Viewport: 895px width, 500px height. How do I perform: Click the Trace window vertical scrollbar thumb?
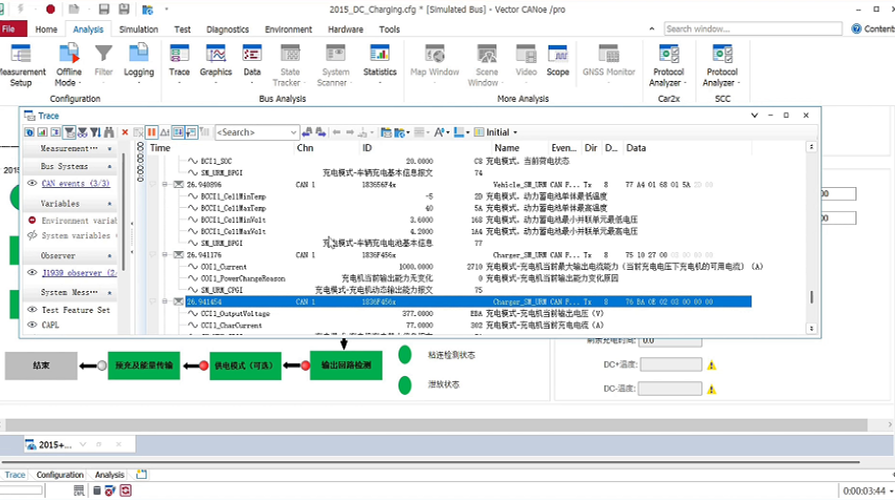811,297
